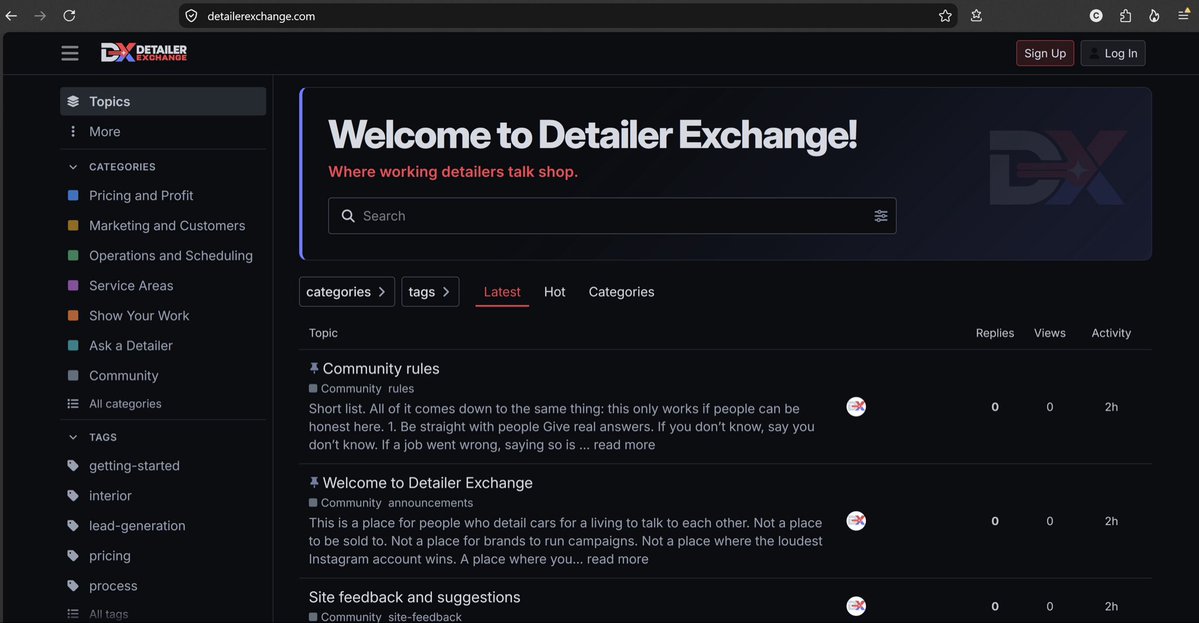Click the announcements tag on Welcome topic
This screenshot has width=1199, height=623.
[x=431, y=502]
